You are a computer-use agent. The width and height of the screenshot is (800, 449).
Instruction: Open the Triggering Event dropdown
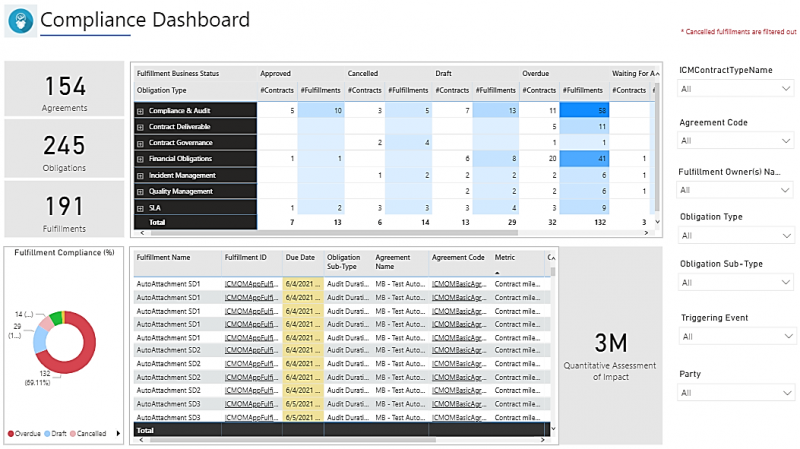tap(734, 337)
